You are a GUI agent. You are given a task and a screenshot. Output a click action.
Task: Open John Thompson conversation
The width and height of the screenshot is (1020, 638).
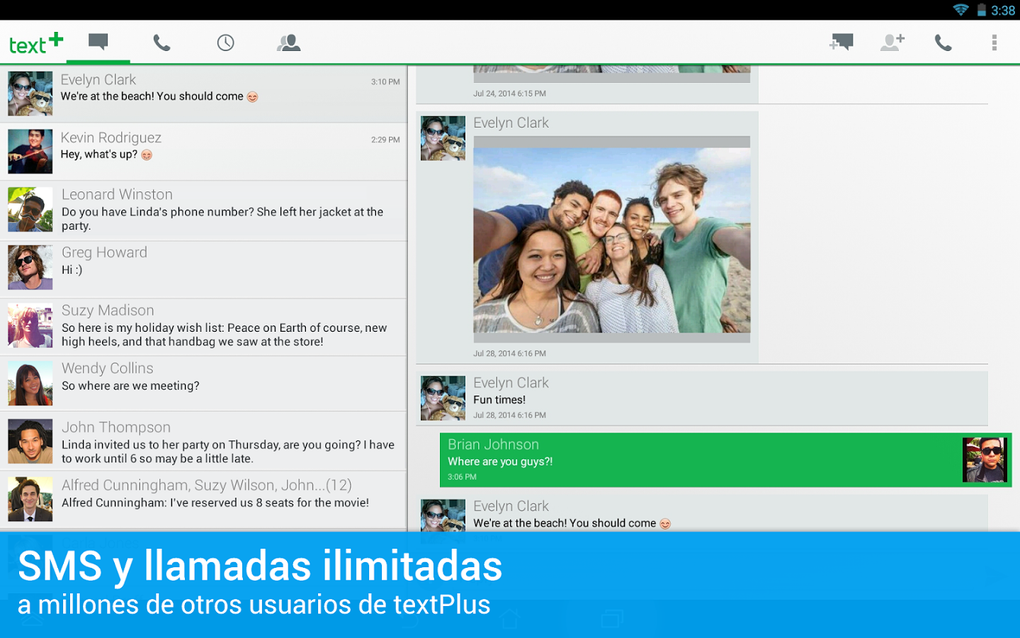(x=204, y=442)
